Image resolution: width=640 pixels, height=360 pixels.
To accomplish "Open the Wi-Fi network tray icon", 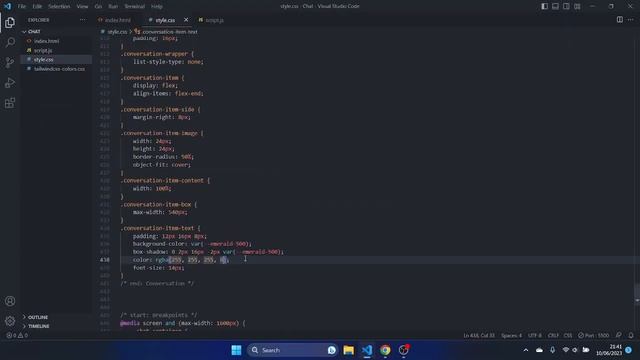I will tap(566, 350).
